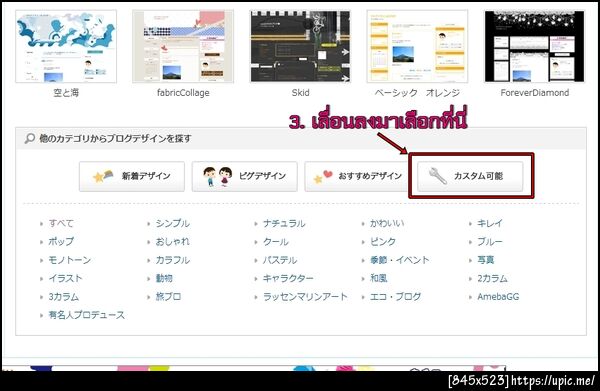600x391 pixels.
Task: Open the すべて category link
Action: [x=61, y=223]
